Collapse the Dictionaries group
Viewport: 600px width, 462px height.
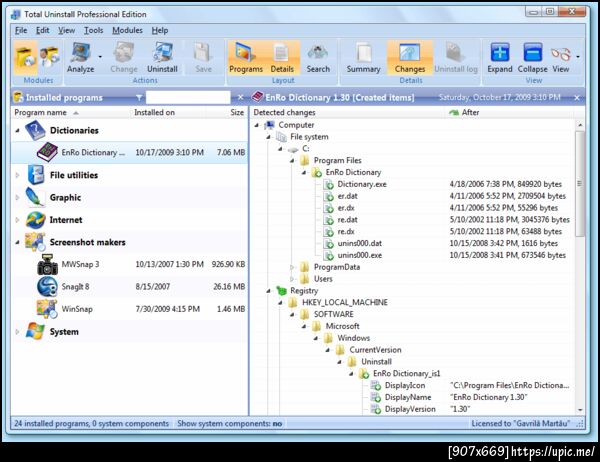[18, 131]
